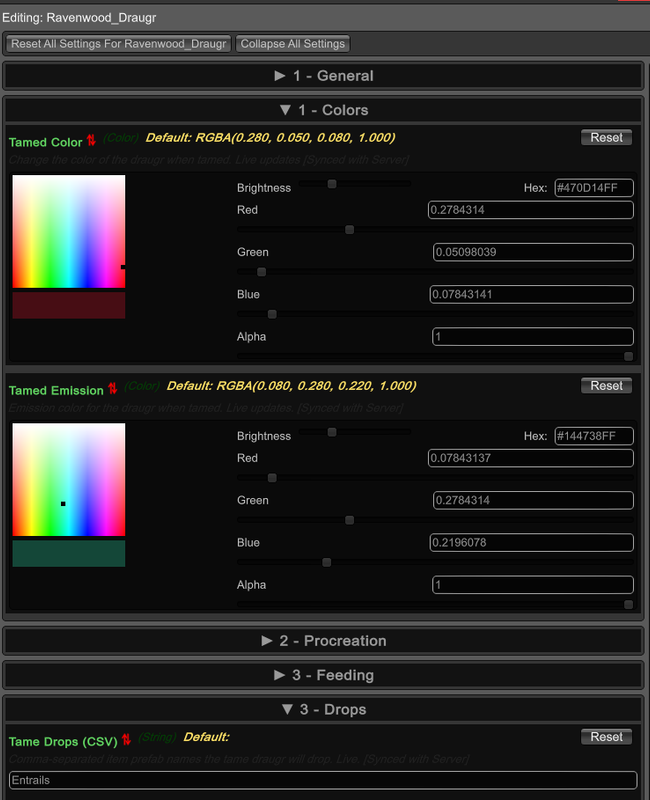Click the Tamed Emission setting label
The image size is (650, 800).
[x=56, y=391]
